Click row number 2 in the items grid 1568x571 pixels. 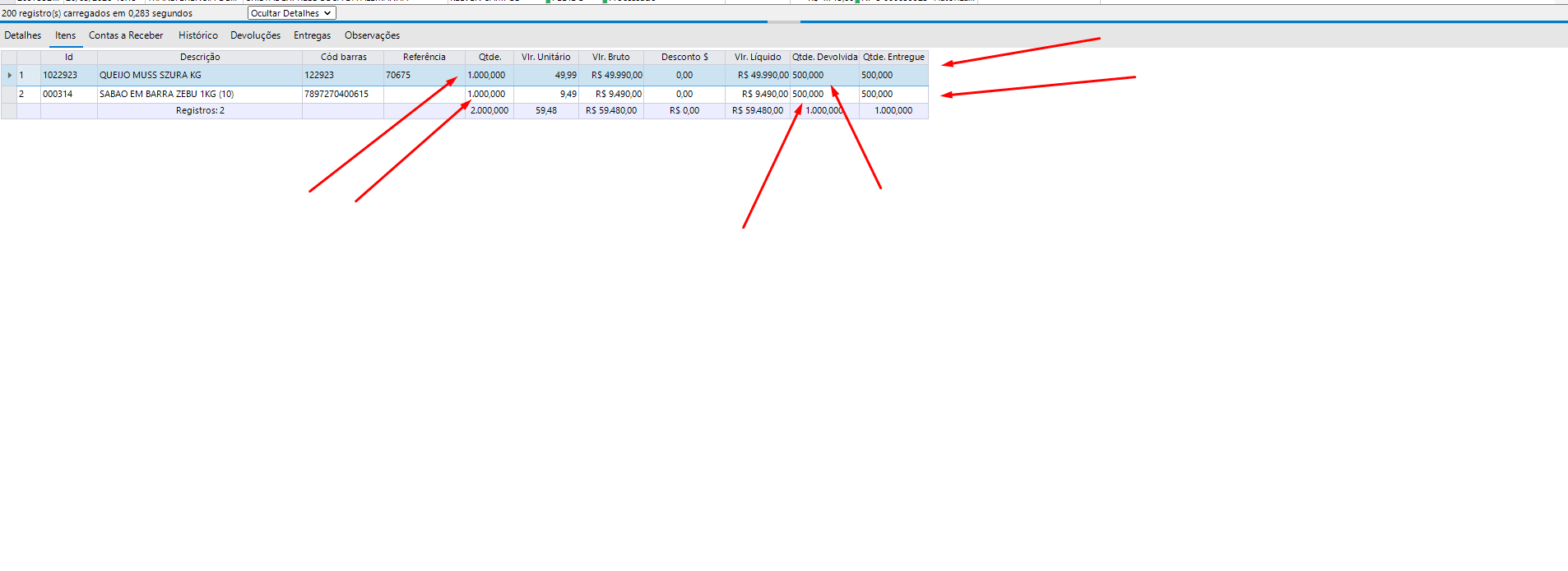point(29,94)
